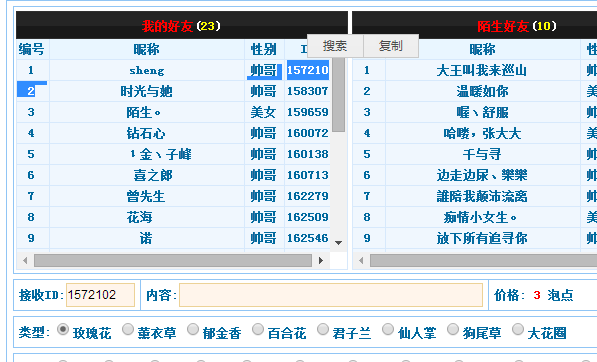
Task: Click nickname sheng in my friends
Action: point(147,70)
